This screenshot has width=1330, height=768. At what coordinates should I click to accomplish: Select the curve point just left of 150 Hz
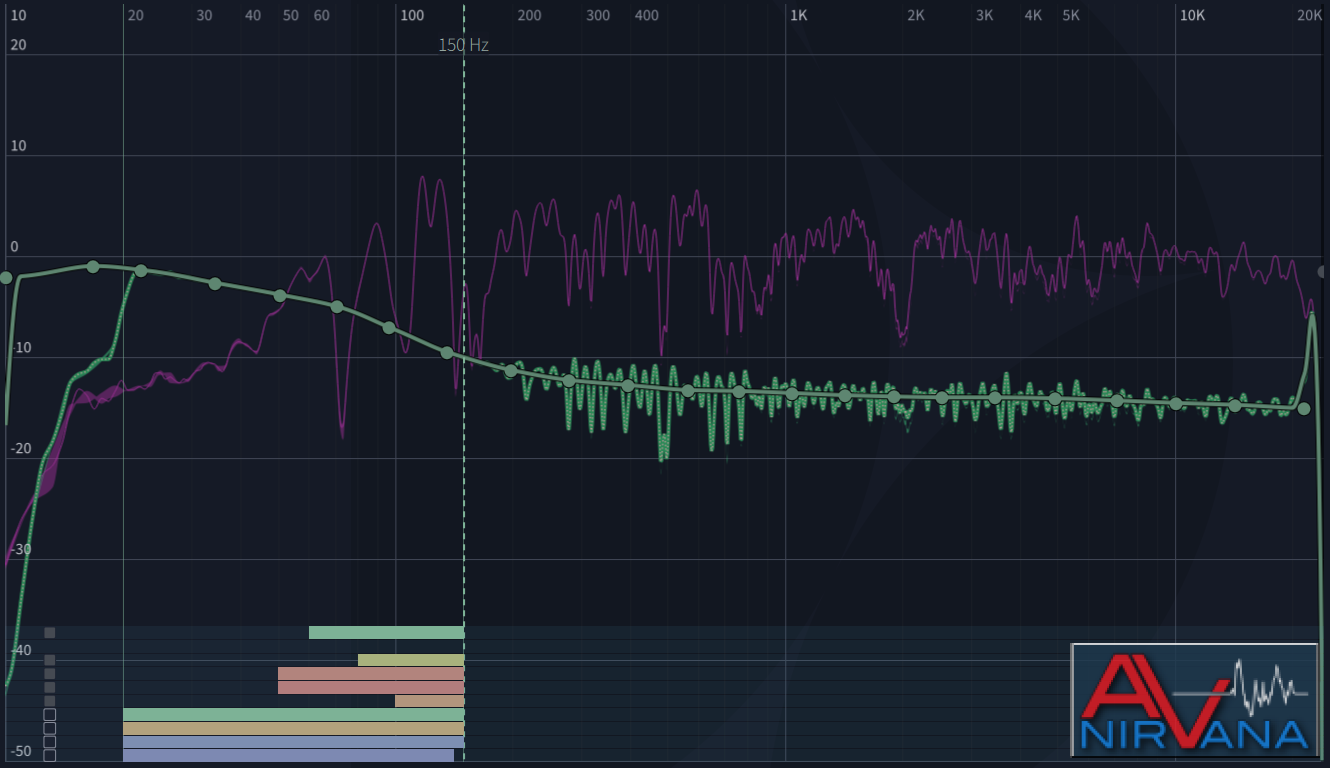click(x=447, y=352)
